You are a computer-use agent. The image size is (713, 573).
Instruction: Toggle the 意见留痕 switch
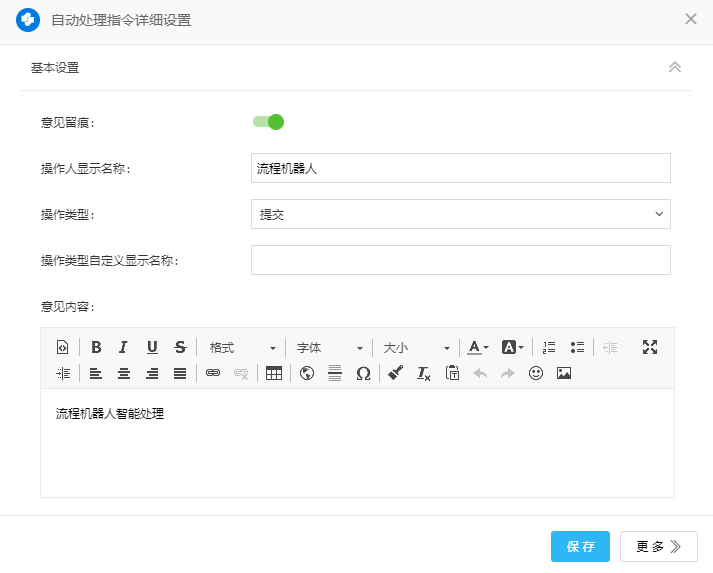click(268, 122)
